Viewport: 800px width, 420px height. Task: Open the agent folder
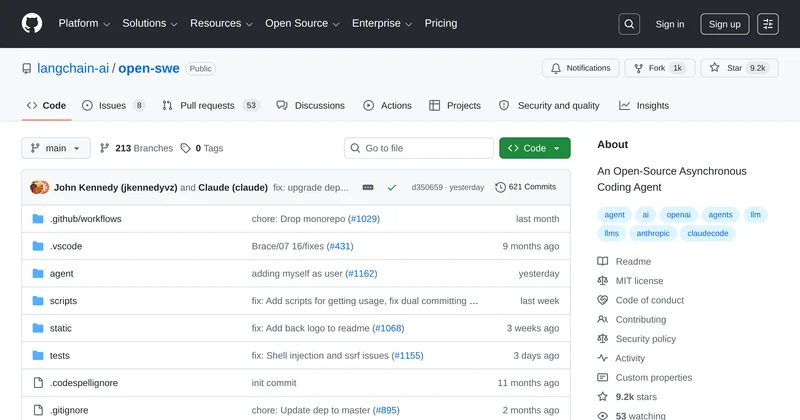62,273
